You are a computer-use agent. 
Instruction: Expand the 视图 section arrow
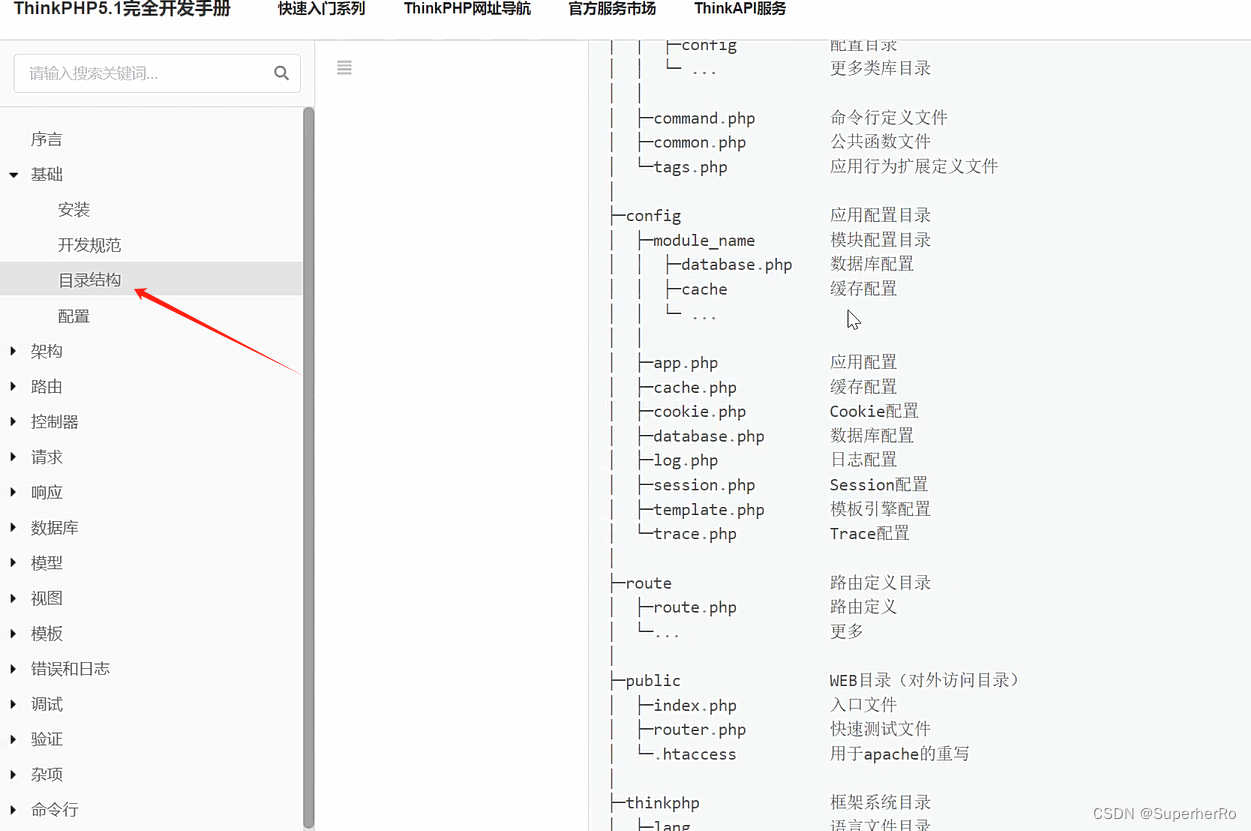coord(13,598)
